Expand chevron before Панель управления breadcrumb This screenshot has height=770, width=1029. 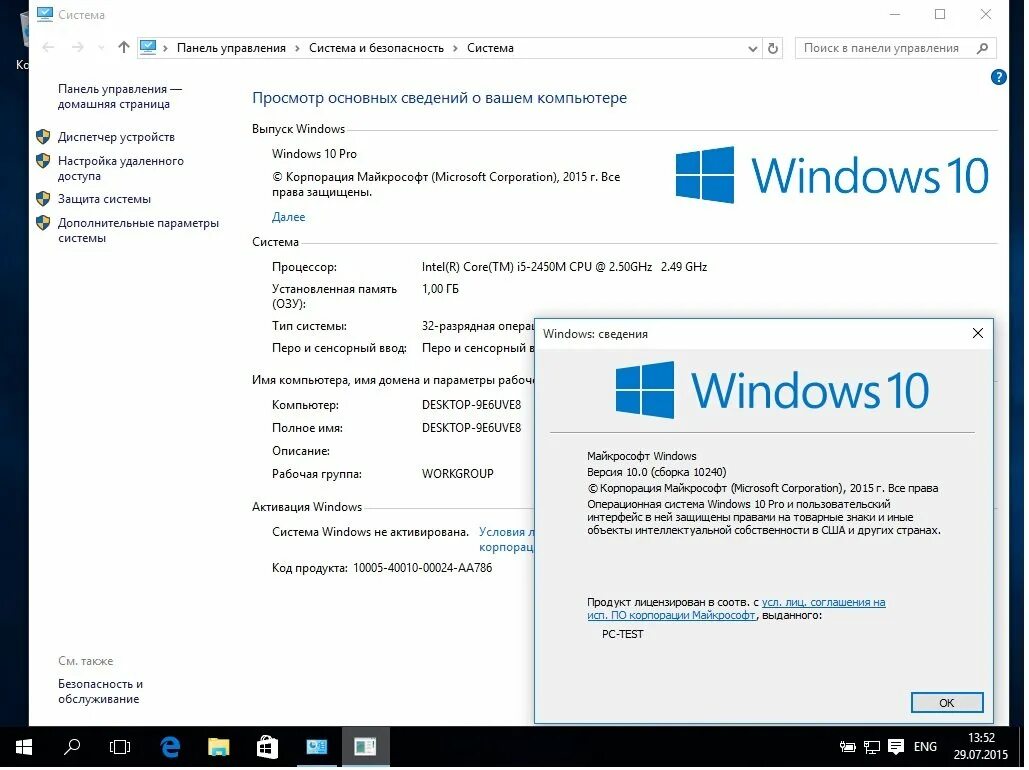click(x=165, y=48)
